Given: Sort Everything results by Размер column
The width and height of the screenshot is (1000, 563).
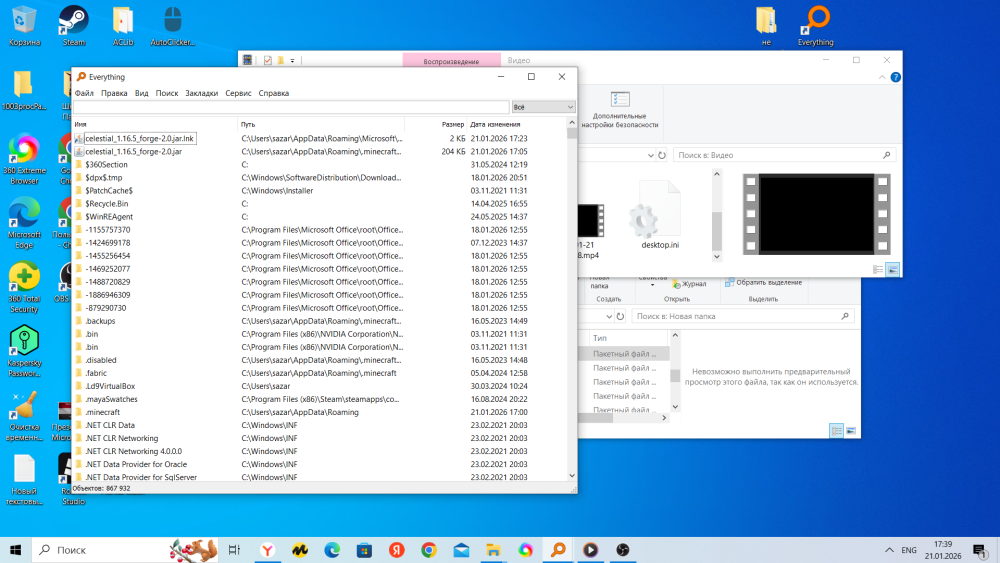Looking at the screenshot, I should point(436,124).
